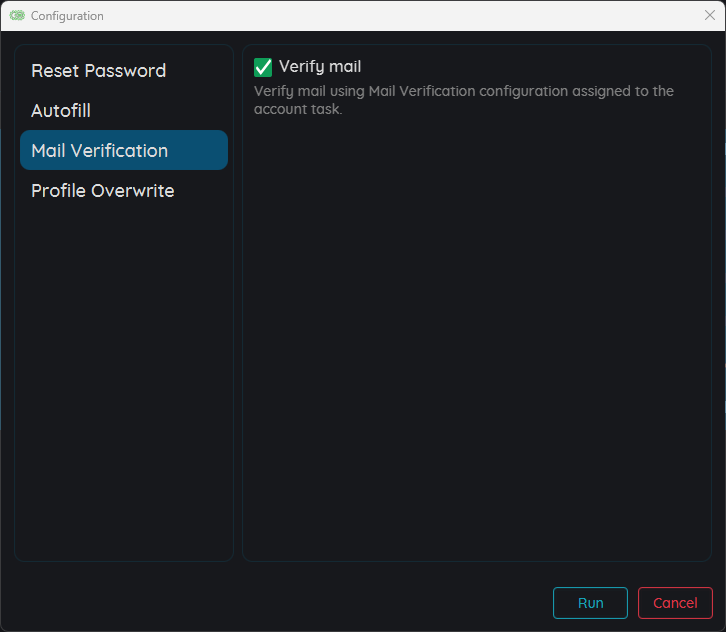
Task: Click the 'Configuration' window title text
Action: click(x=67, y=16)
